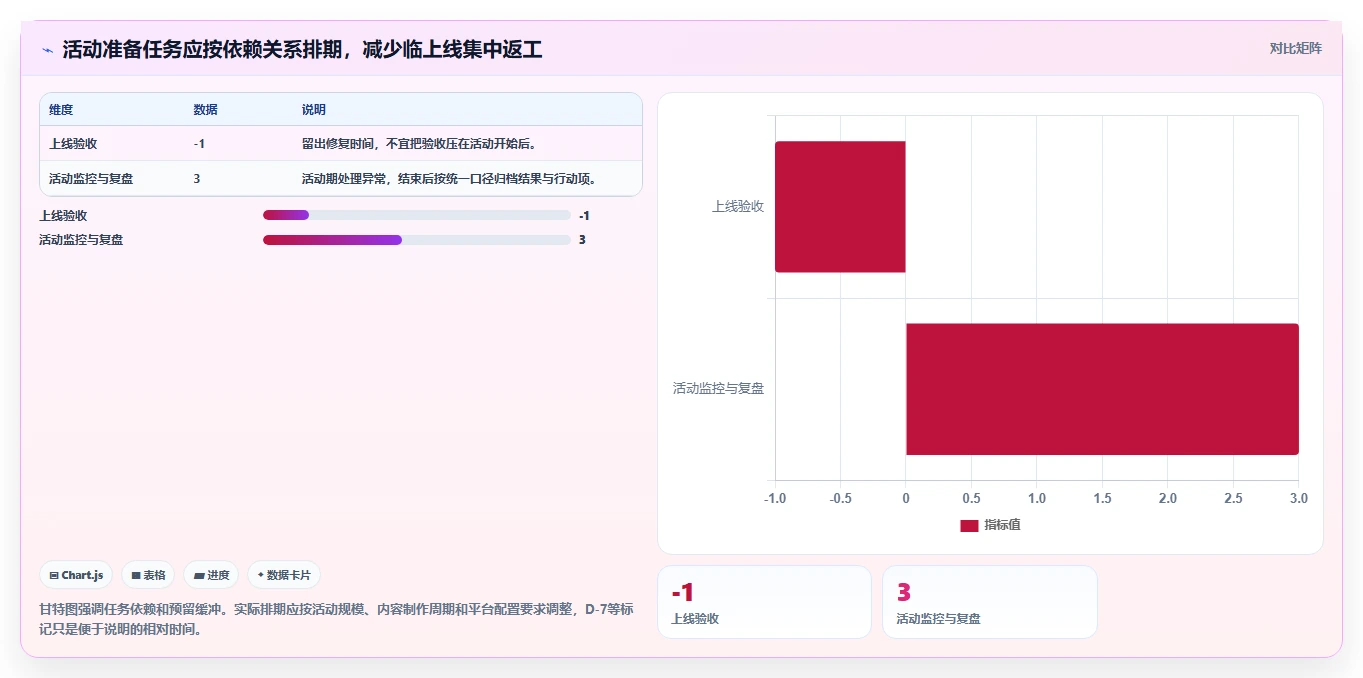The width and height of the screenshot is (1363, 678).
Task: Click the 上线验收 label beside progress bar
Action: [x=63, y=215]
